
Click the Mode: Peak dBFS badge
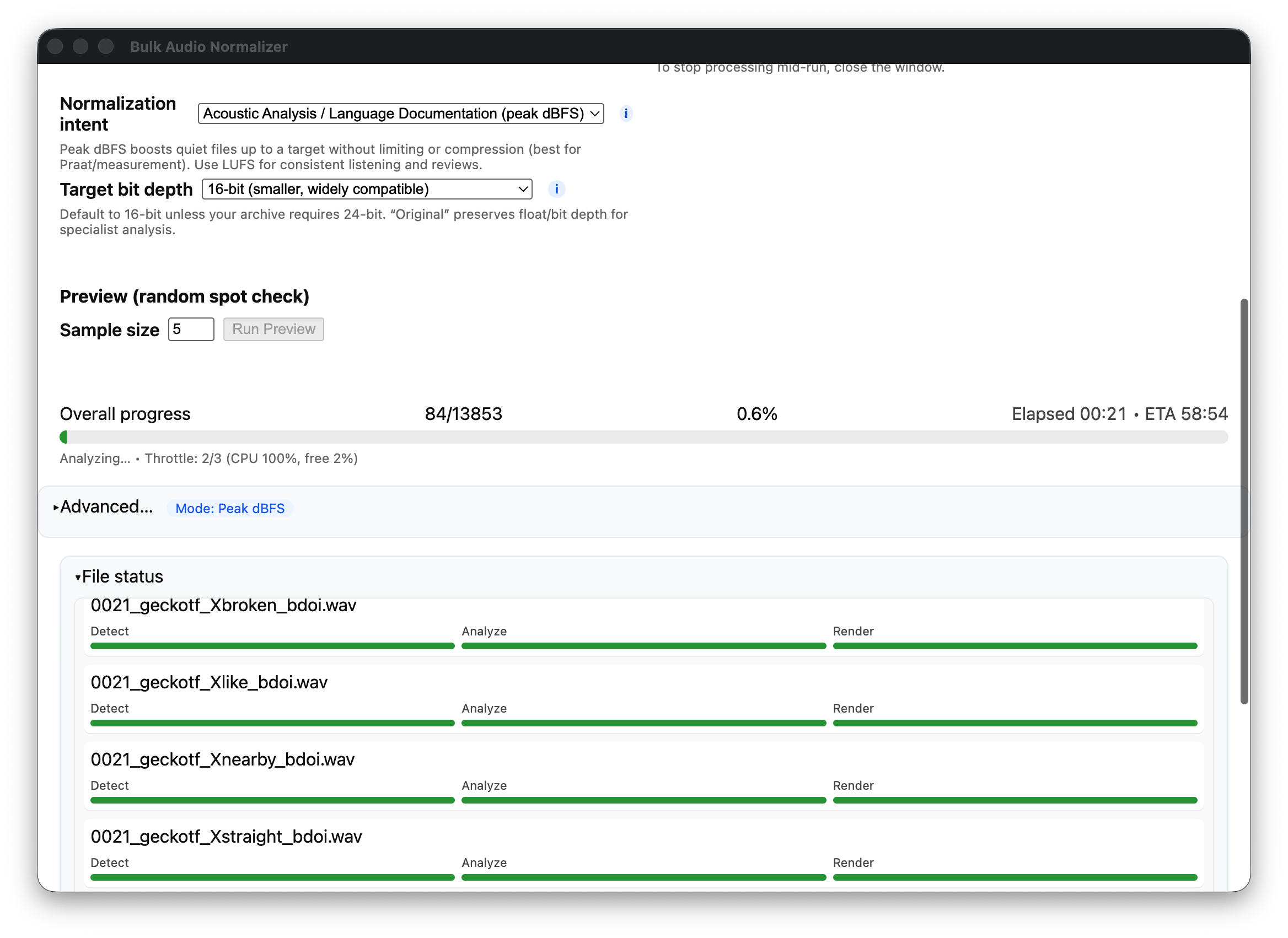[229, 508]
